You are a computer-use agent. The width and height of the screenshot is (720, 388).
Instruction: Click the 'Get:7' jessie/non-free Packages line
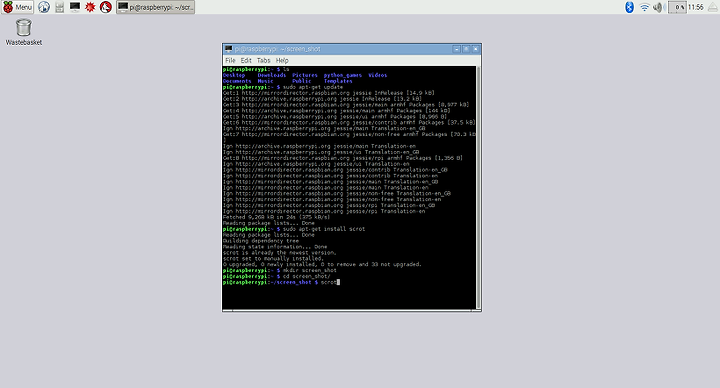pyautogui.click(x=349, y=135)
